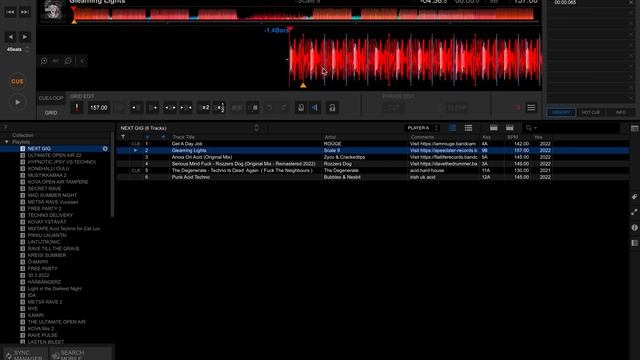Switch to the GRID panel tab
Screen dimensions: 640x360
click(51, 113)
